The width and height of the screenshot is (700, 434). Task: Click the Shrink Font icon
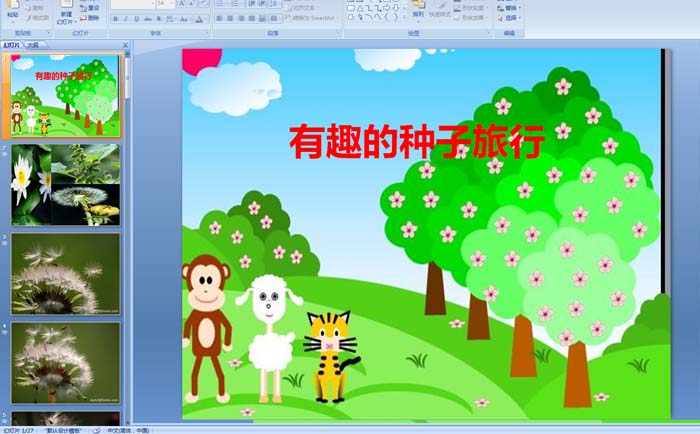point(192,4)
